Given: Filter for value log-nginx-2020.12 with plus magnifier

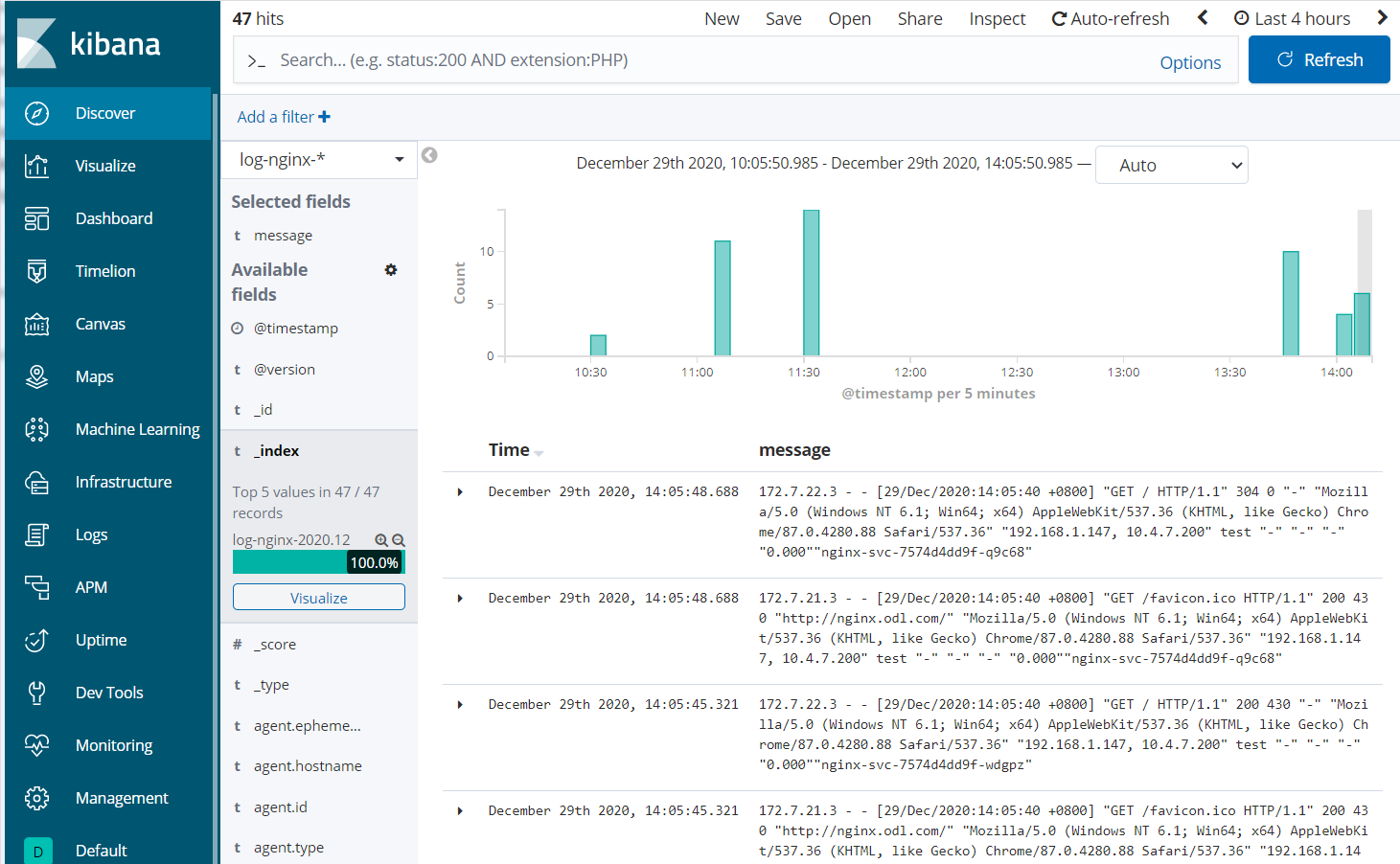Looking at the screenshot, I should tap(381, 540).
